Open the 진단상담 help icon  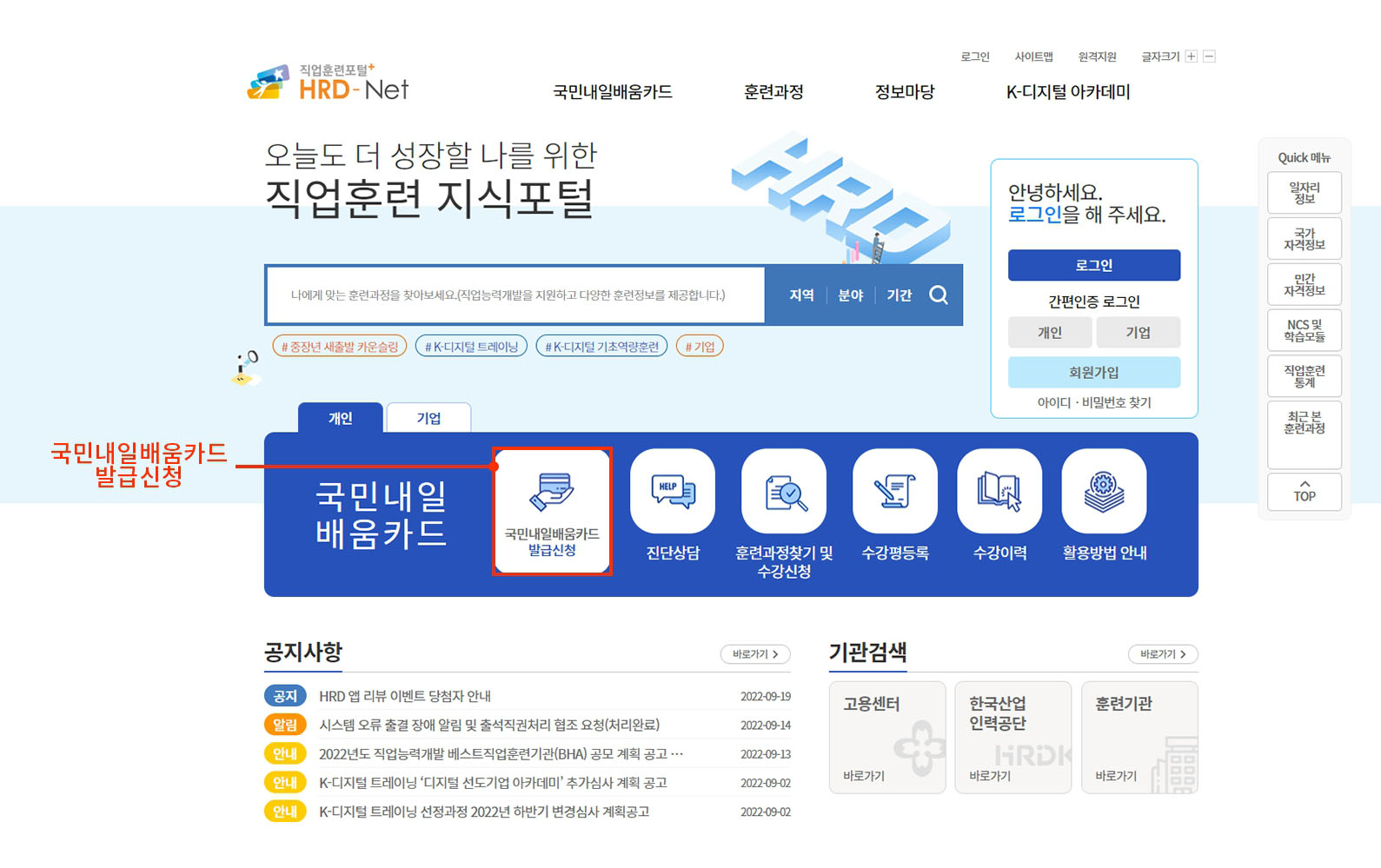pos(673,491)
